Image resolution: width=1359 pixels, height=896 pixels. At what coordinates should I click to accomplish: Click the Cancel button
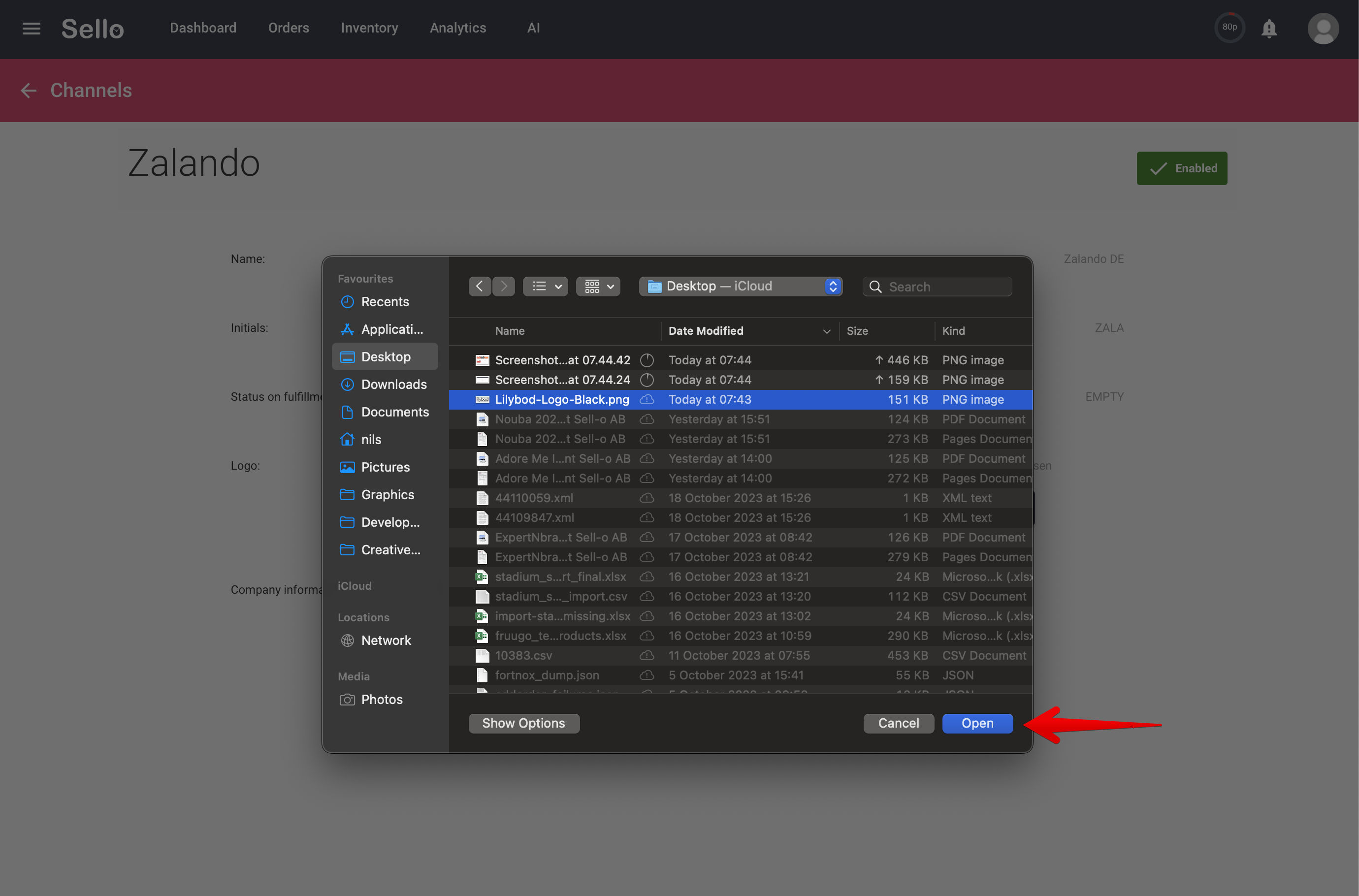click(899, 723)
